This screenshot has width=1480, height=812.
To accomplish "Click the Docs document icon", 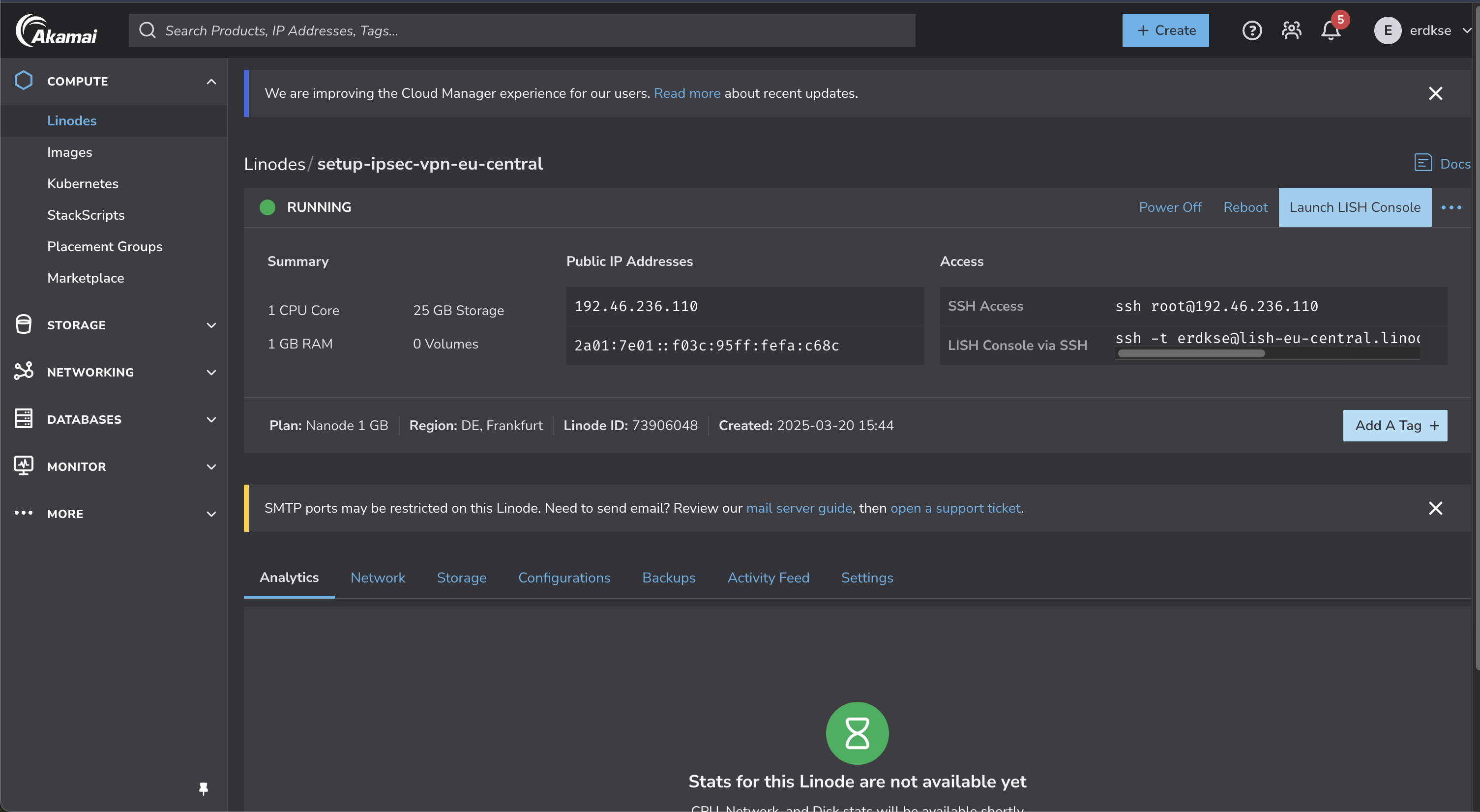I will tap(1422, 163).
